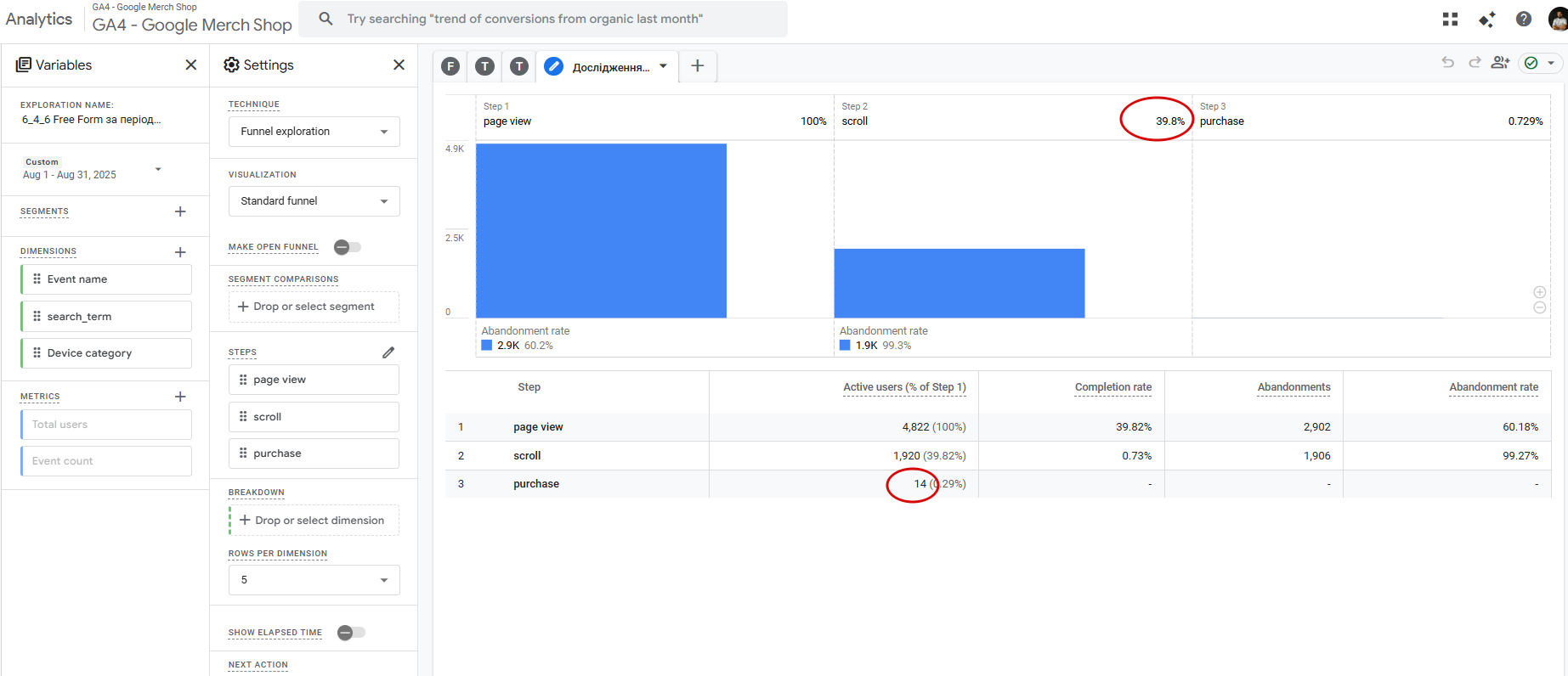Image resolution: width=1568 pixels, height=676 pixels.
Task: Open the Analytics insights sparkle icon
Action: [x=1486, y=19]
